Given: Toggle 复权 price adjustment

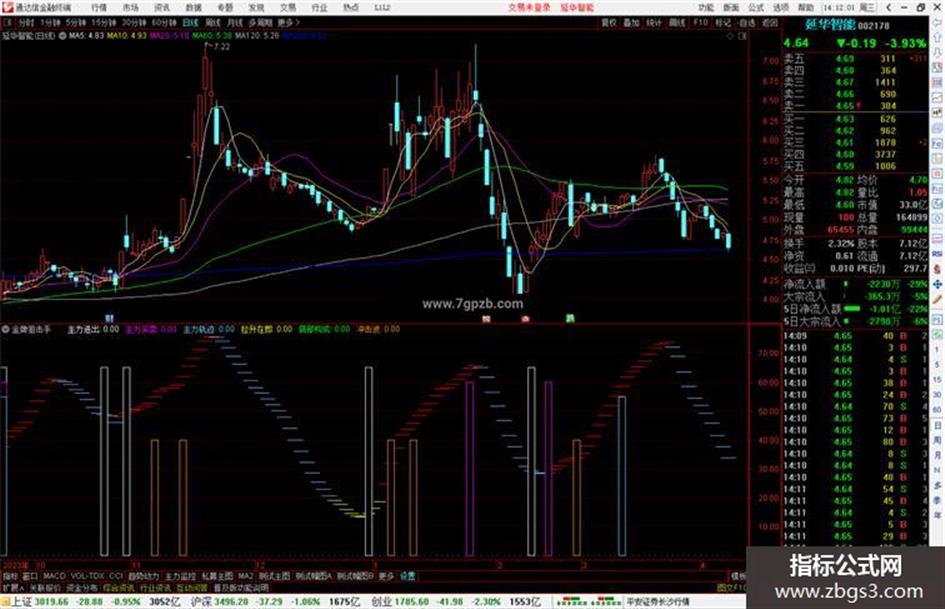Looking at the screenshot, I should [609, 22].
